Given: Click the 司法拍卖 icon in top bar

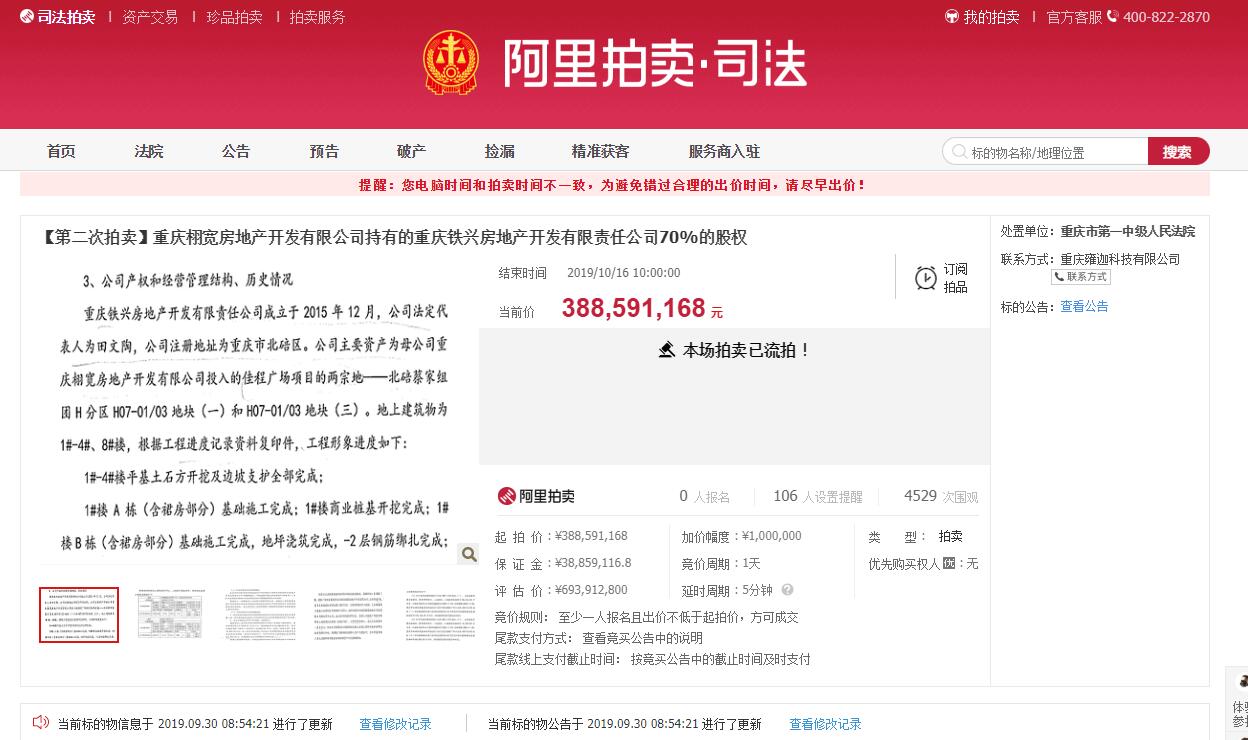Looking at the screenshot, I should (x=27, y=17).
